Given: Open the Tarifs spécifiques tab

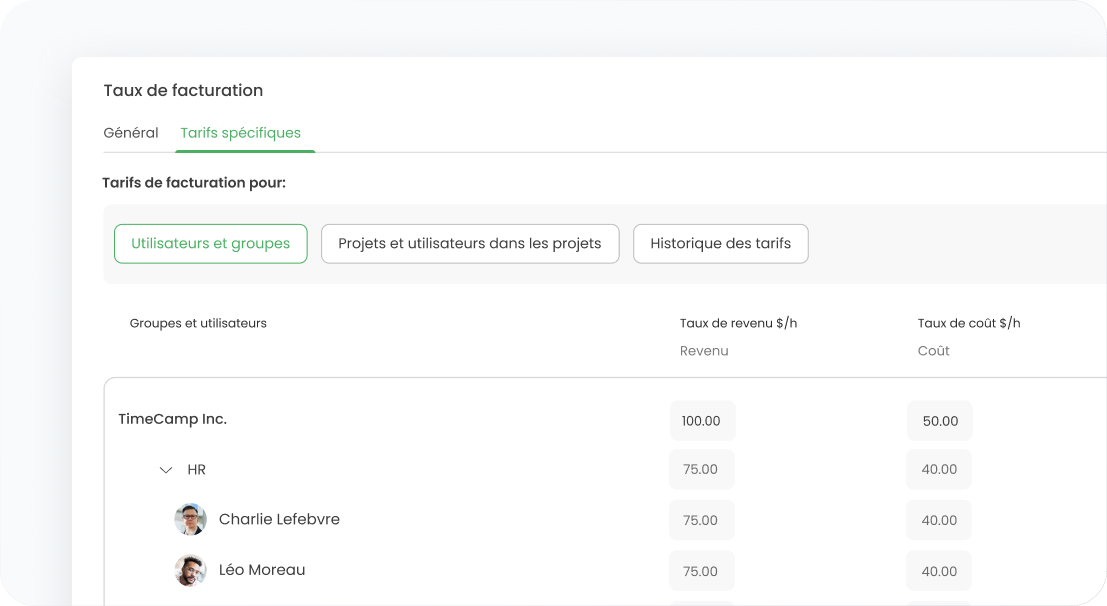Looking at the screenshot, I should [x=241, y=133].
